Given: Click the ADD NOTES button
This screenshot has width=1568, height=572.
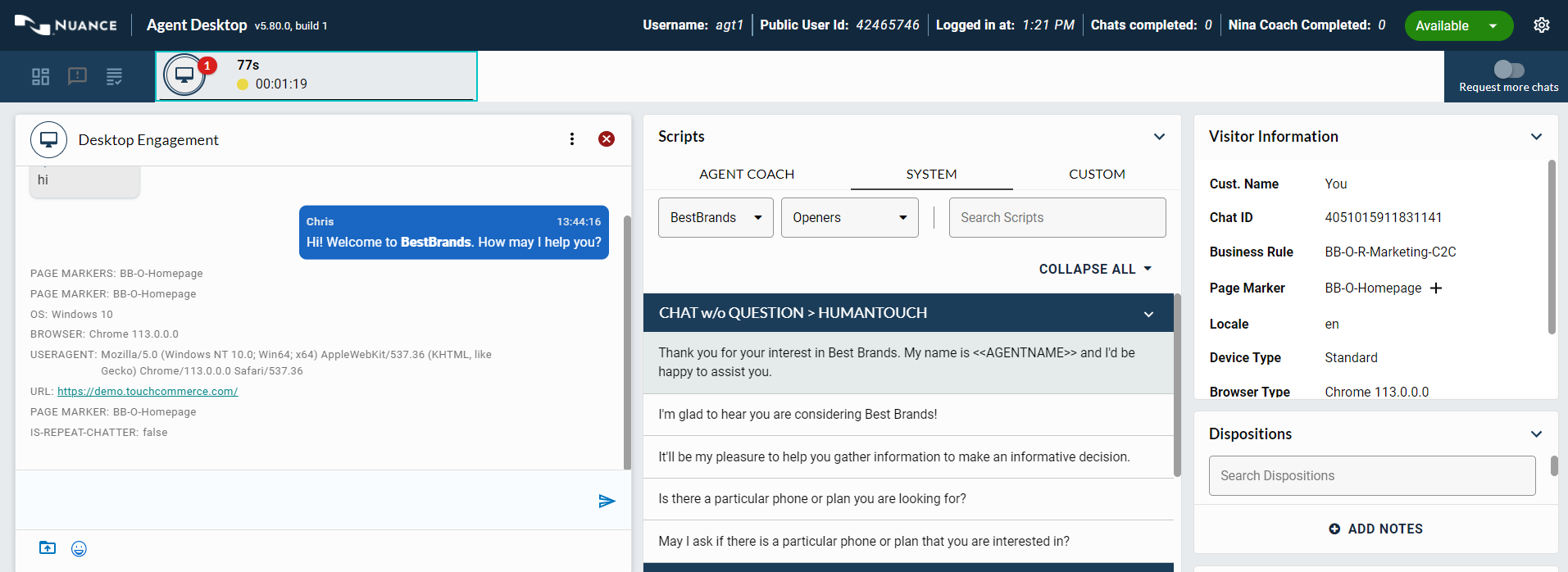Looking at the screenshot, I should (1375, 529).
